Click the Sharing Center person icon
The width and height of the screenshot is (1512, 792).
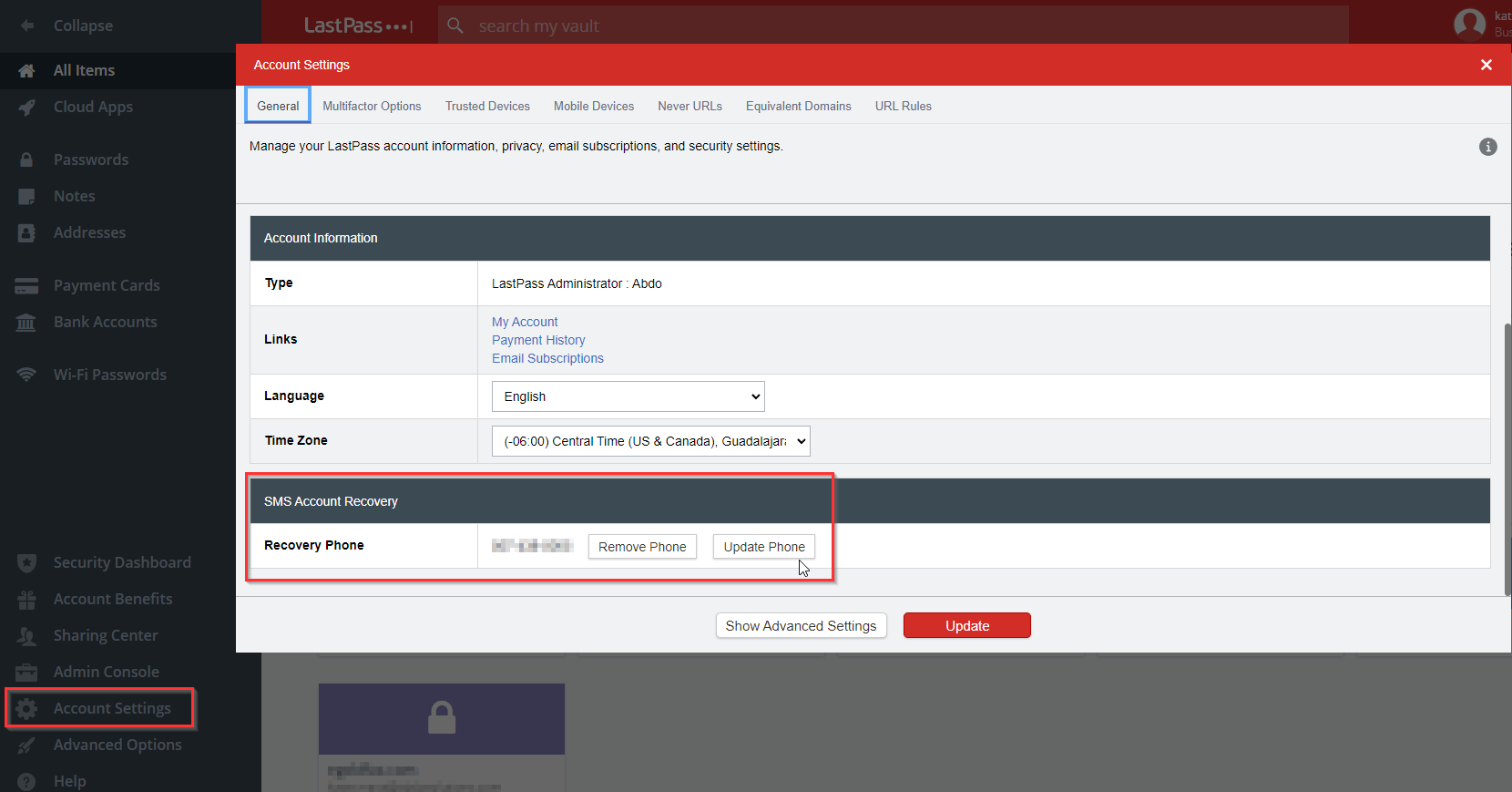click(x=26, y=635)
